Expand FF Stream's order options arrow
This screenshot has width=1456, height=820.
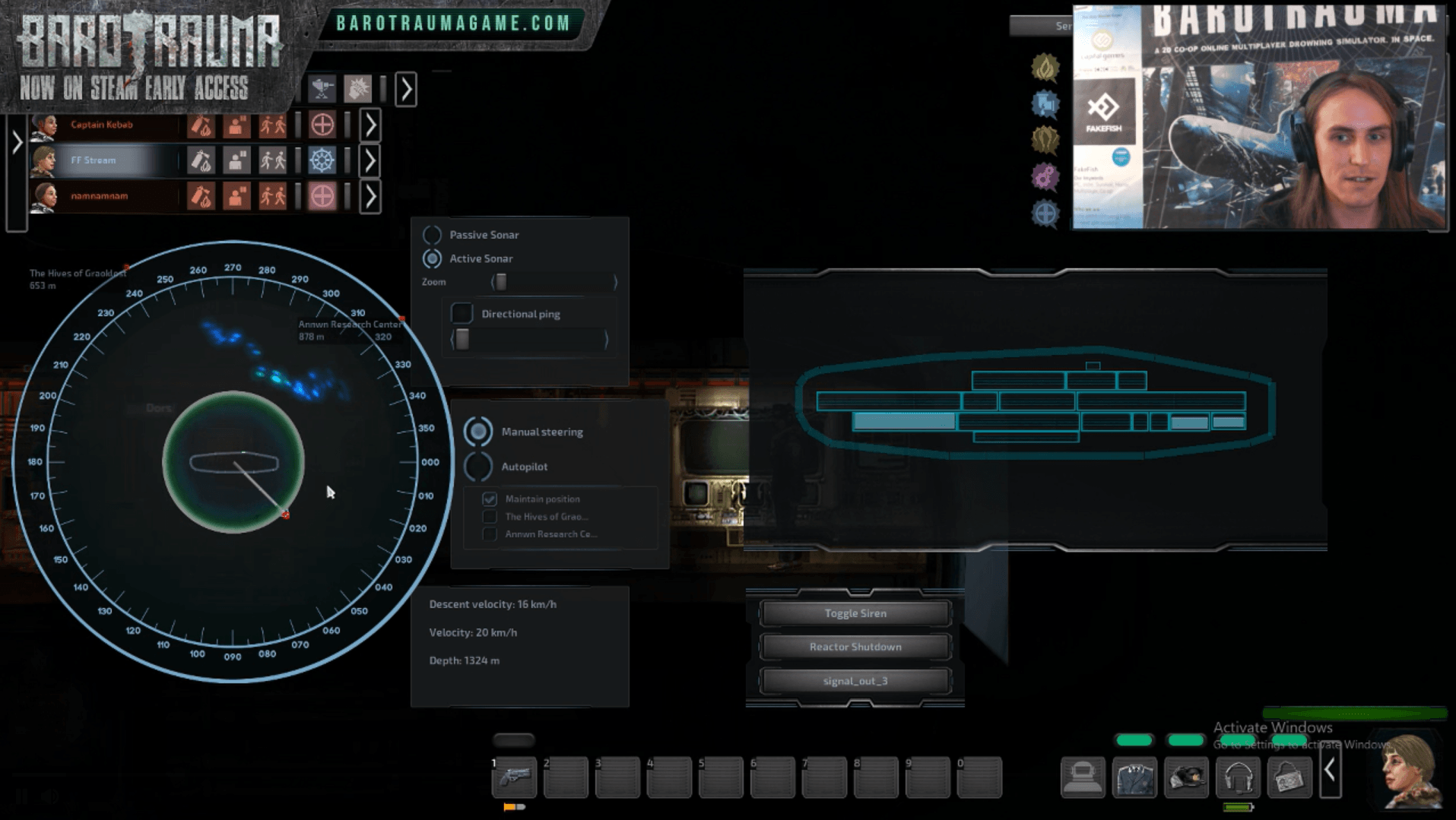pos(370,161)
